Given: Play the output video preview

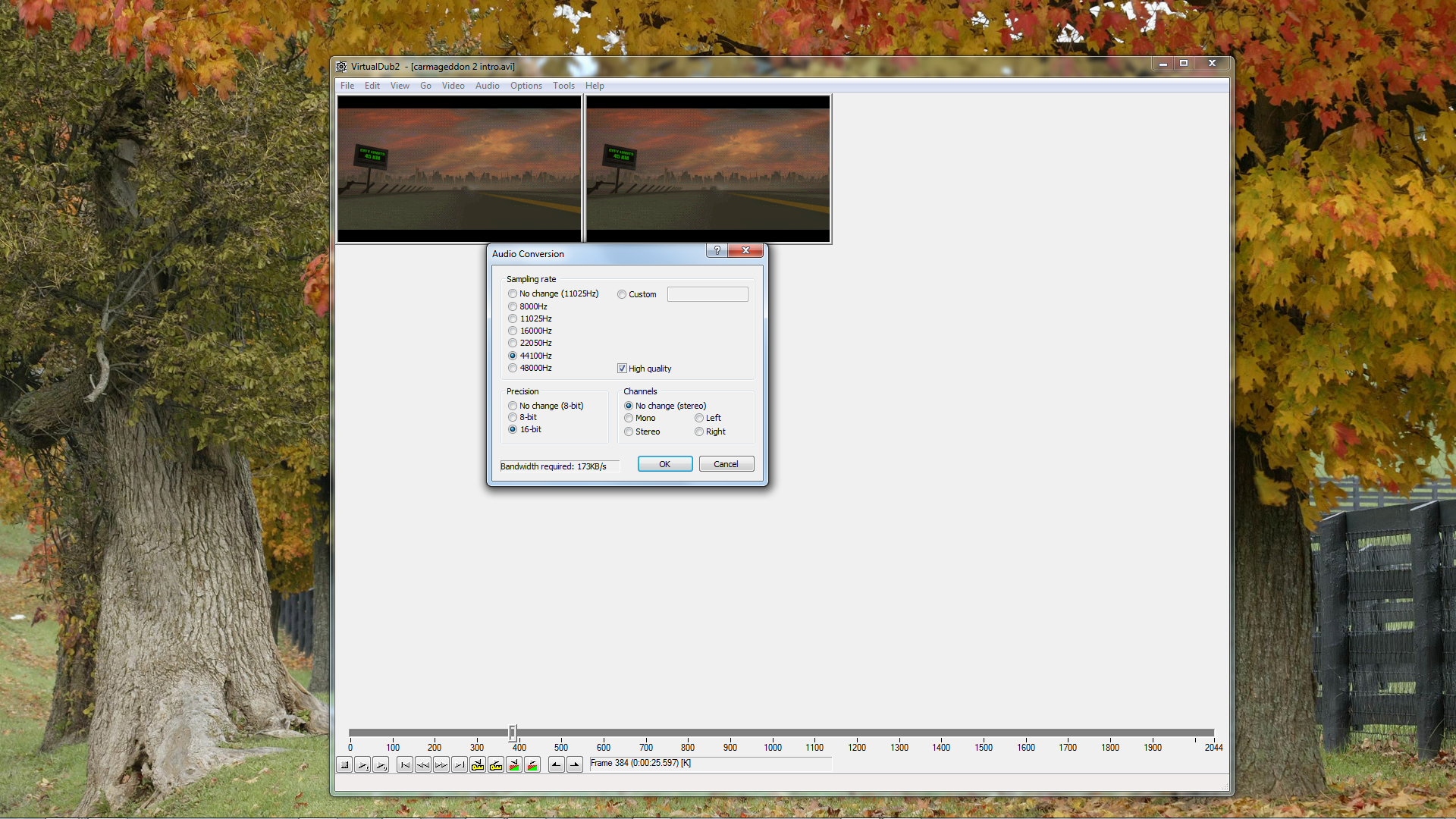Looking at the screenshot, I should point(381,764).
